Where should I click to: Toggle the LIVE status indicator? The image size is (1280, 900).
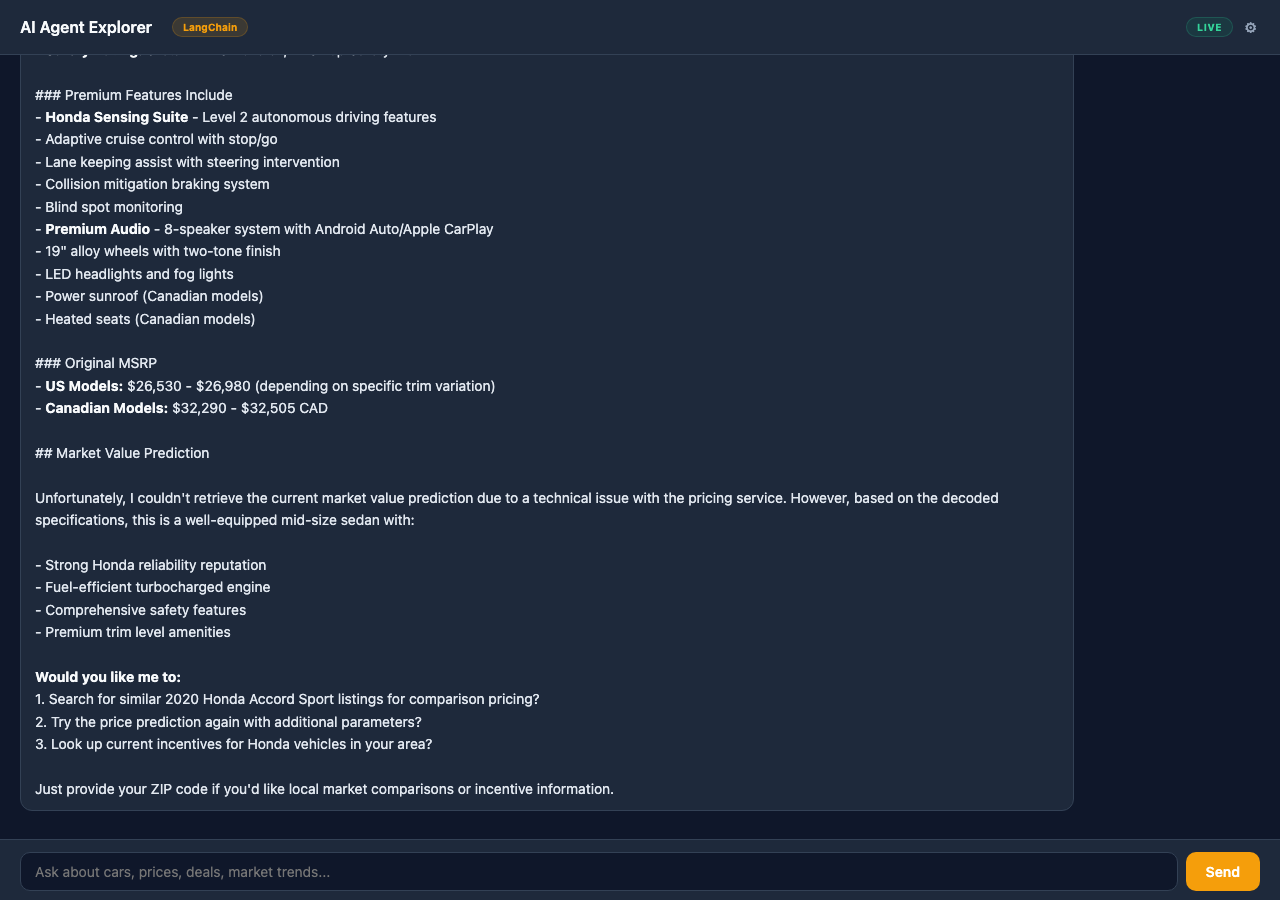[x=1209, y=27]
